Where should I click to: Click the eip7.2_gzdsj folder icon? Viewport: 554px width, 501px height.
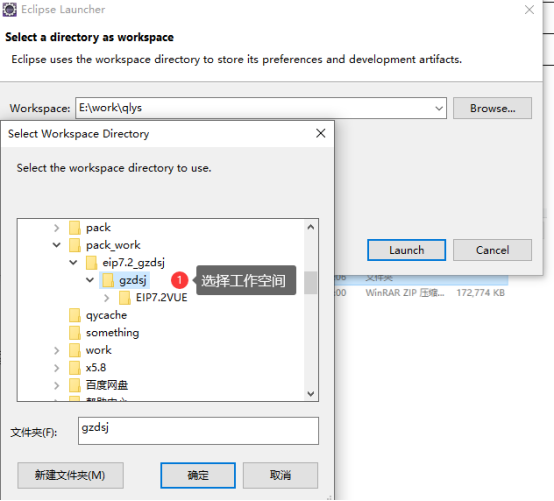92,263
